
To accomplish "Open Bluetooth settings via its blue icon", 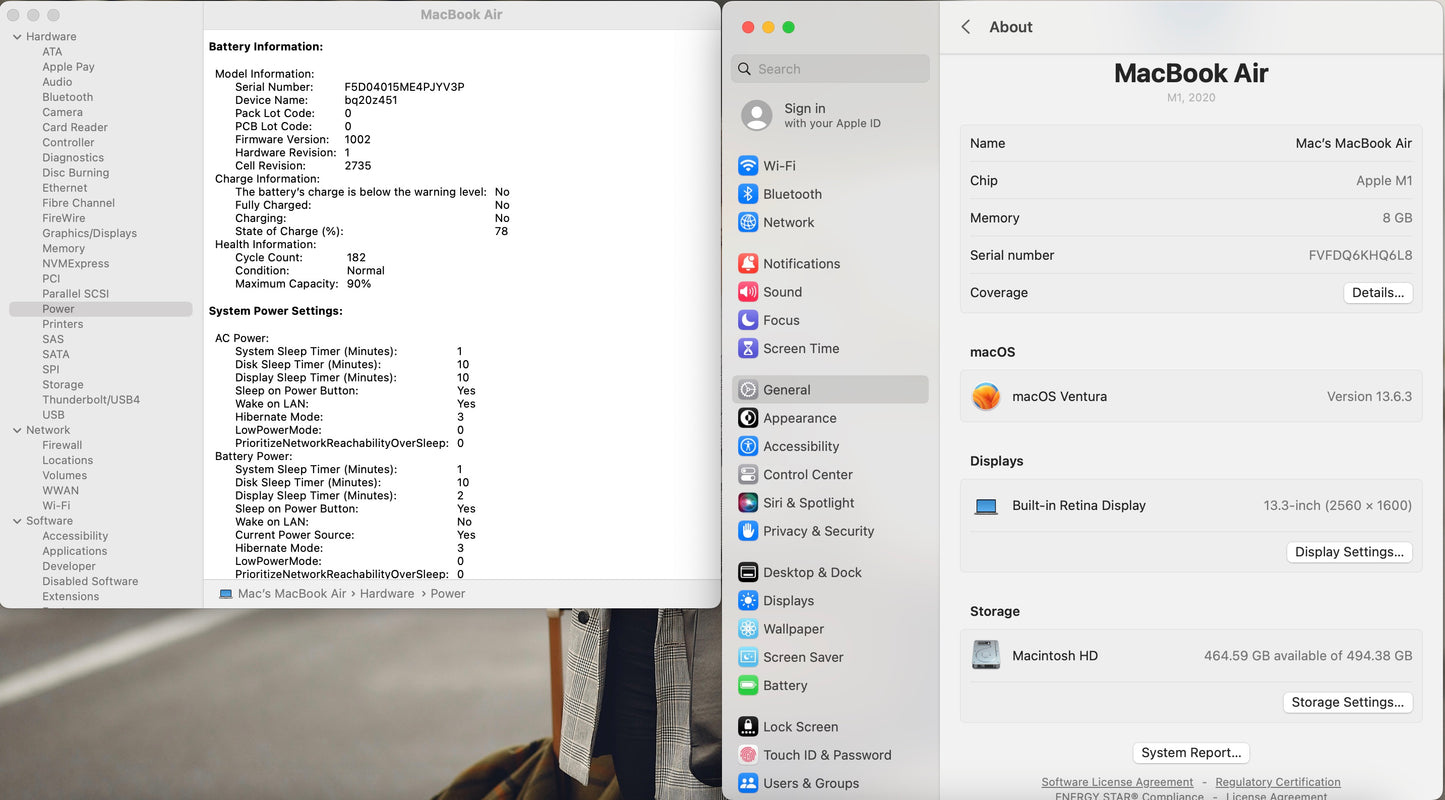I will [748, 194].
